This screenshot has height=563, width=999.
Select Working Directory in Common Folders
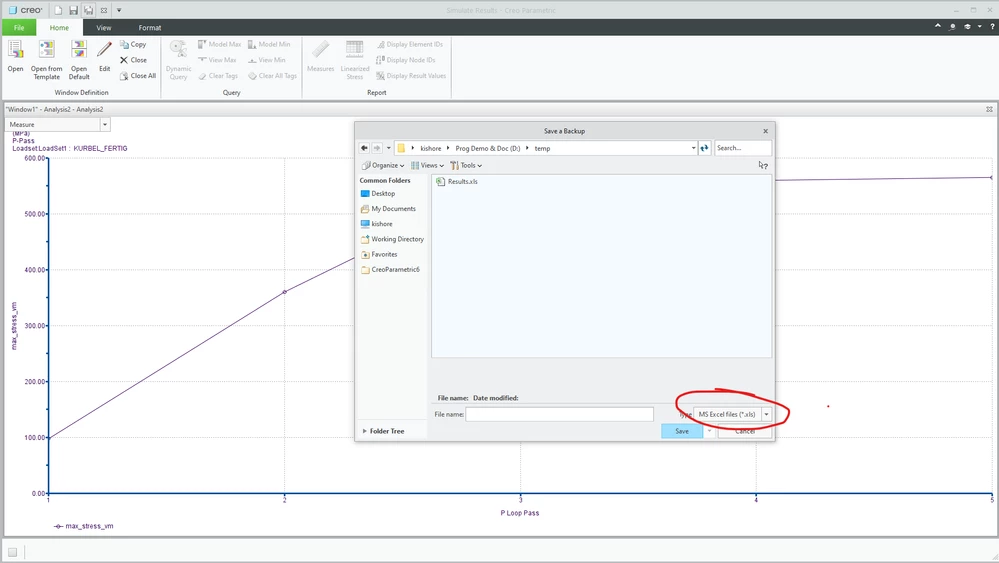pos(392,239)
